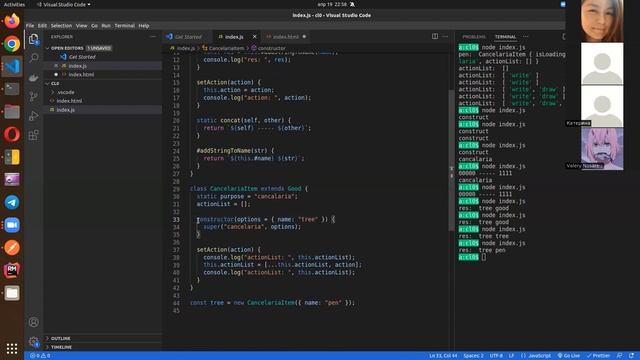This screenshot has height=360, width=640.
Task: Launch Google Chrome from the dock
Action: point(12,44)
